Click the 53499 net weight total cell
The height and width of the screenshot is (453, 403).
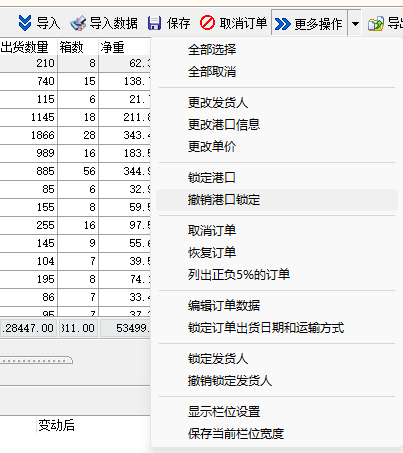(x=125, y=328)
